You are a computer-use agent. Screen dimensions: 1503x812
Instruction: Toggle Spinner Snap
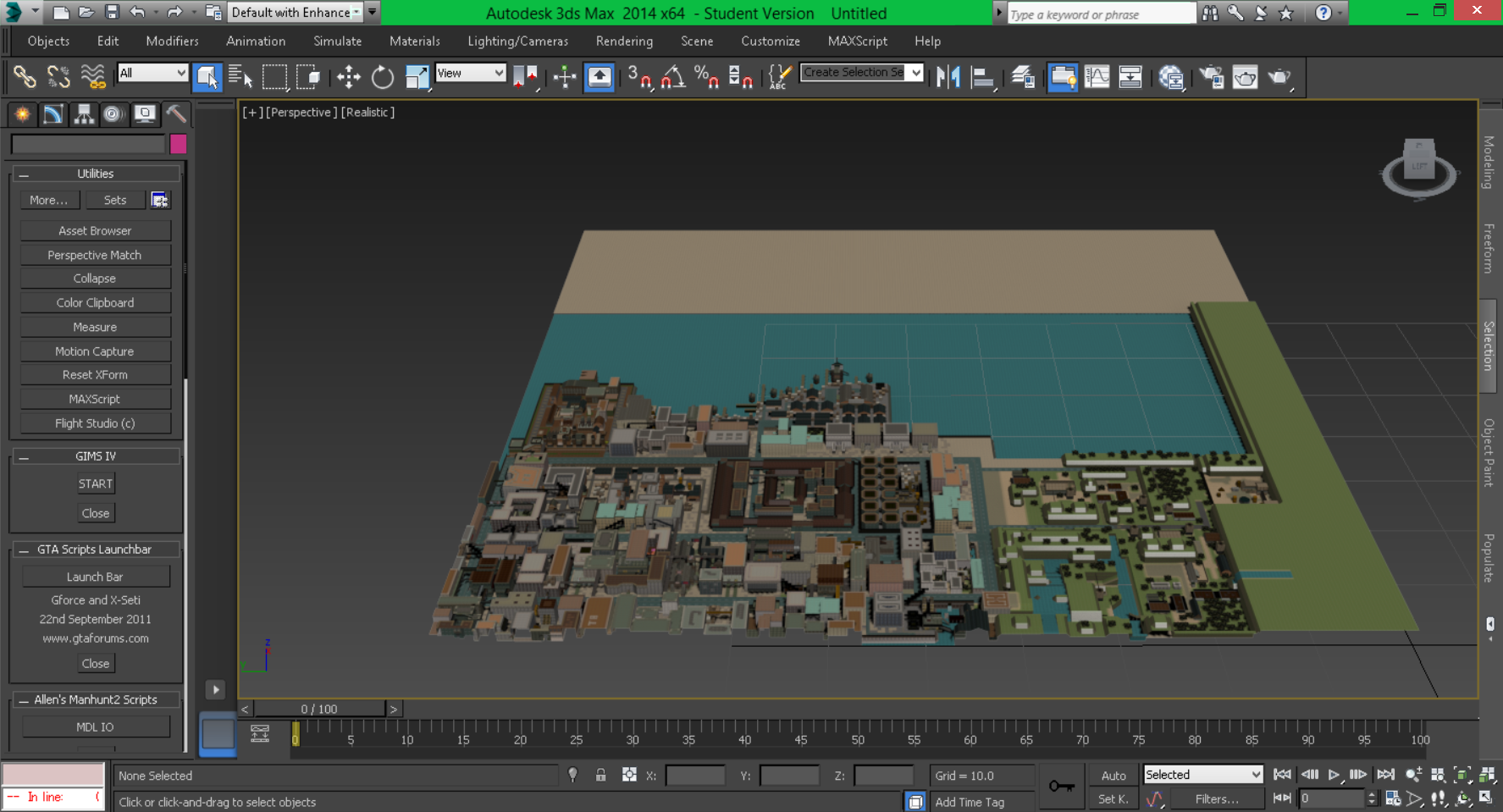tap(741, 77)
